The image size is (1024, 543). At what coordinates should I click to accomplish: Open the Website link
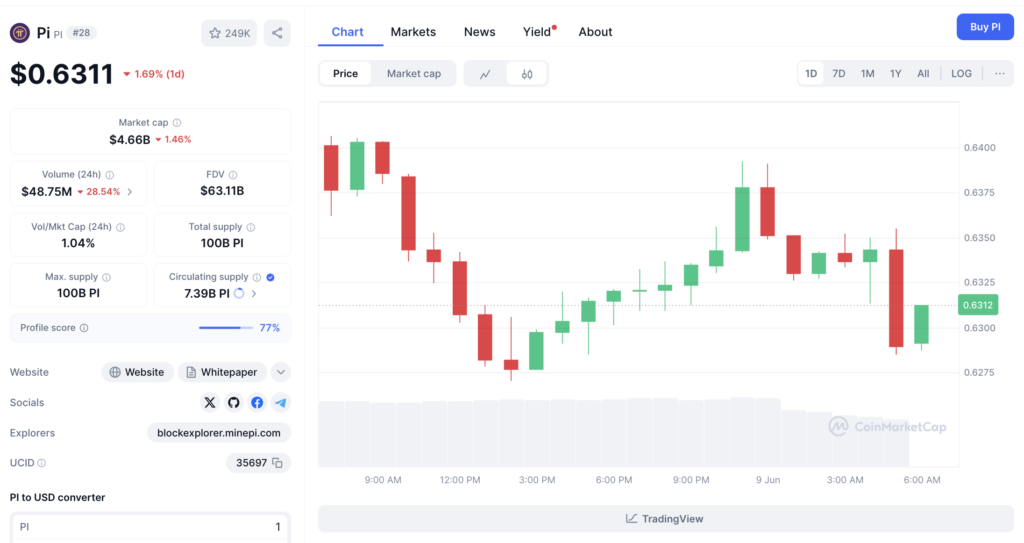point(137,372)
